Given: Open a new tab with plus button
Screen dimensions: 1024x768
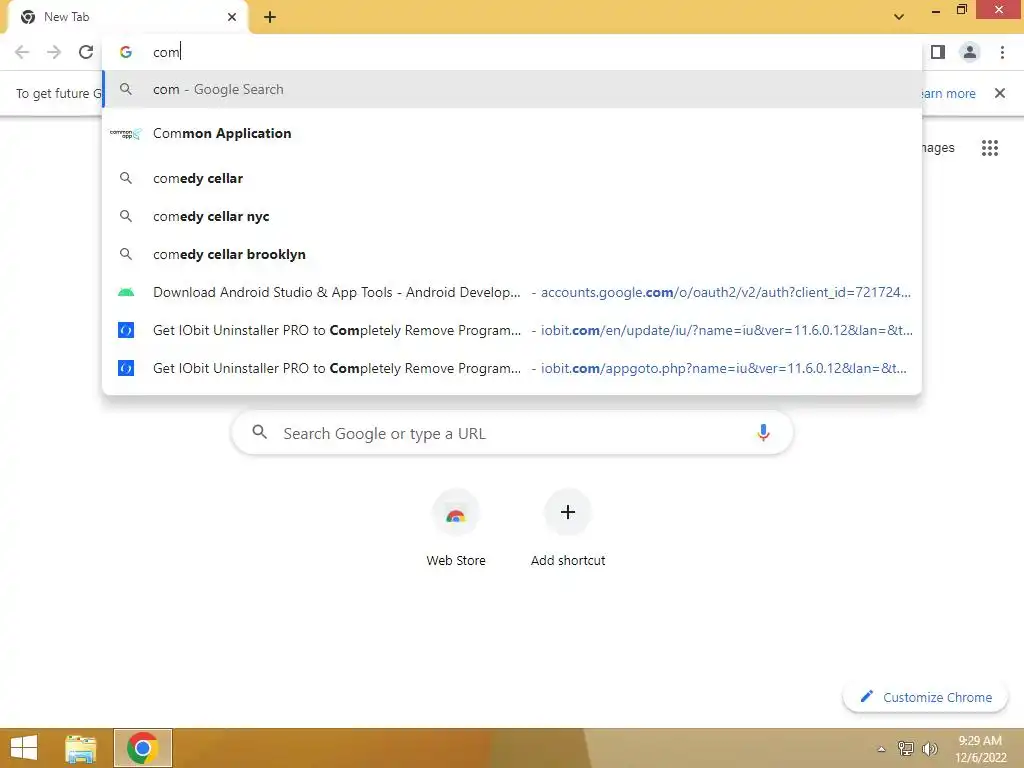Looking at the screenshot, I should point(270,17).
